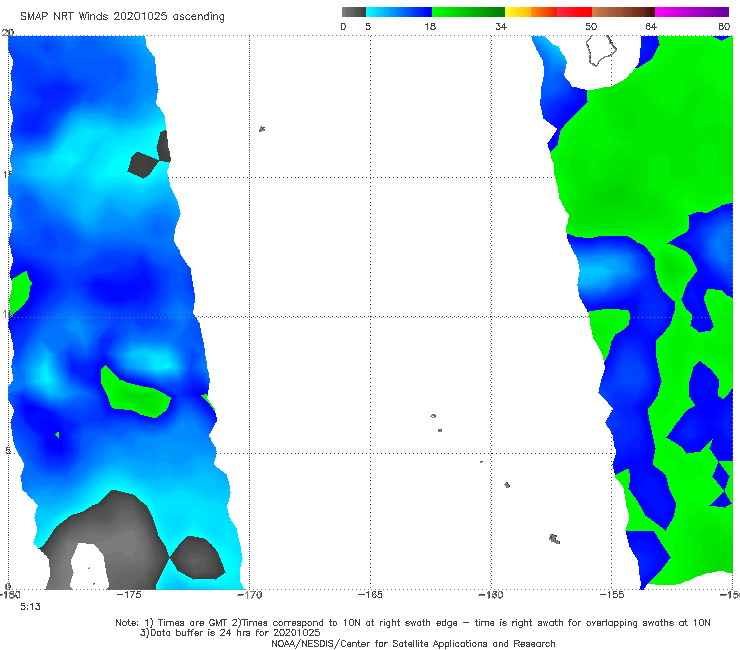The height and width of the screenshot is (650, 740).
Task: Pick the magenta-purple 64–80 color bar segment
Action: (692, 12)
